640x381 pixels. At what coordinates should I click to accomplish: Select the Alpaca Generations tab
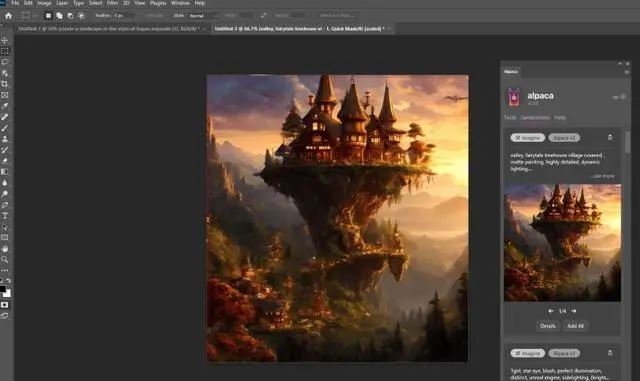(x=535, y=118)
